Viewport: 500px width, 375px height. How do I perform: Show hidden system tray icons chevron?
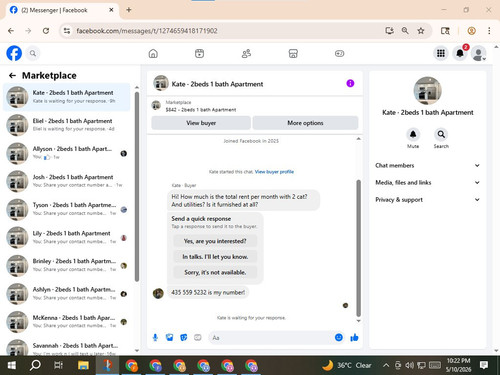coord(386,366)
